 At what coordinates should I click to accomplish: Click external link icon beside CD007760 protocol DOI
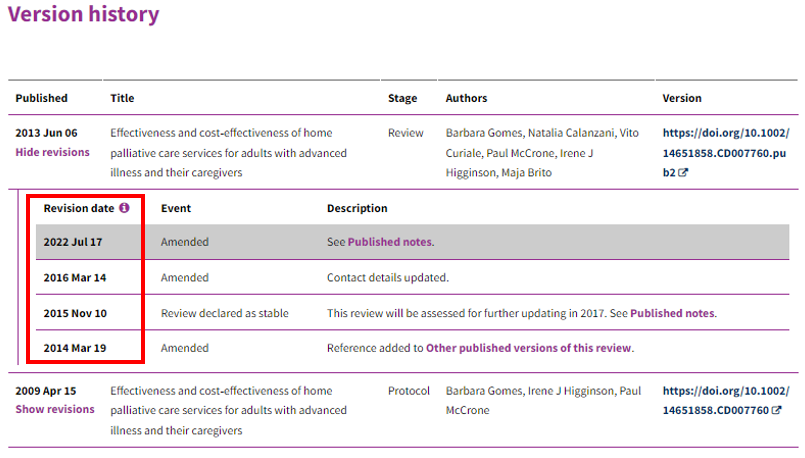pyautogui.click(x=776, y=410)
